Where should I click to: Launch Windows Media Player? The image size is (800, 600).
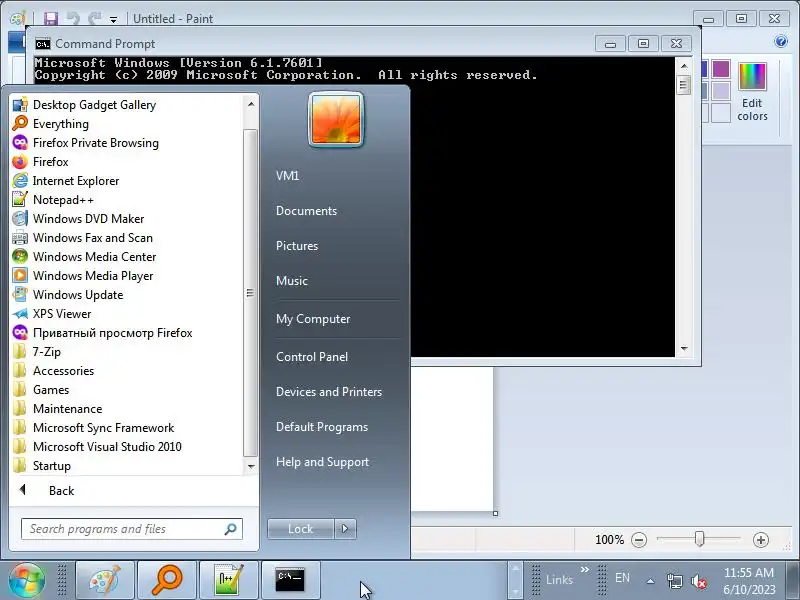click(83, 276)
